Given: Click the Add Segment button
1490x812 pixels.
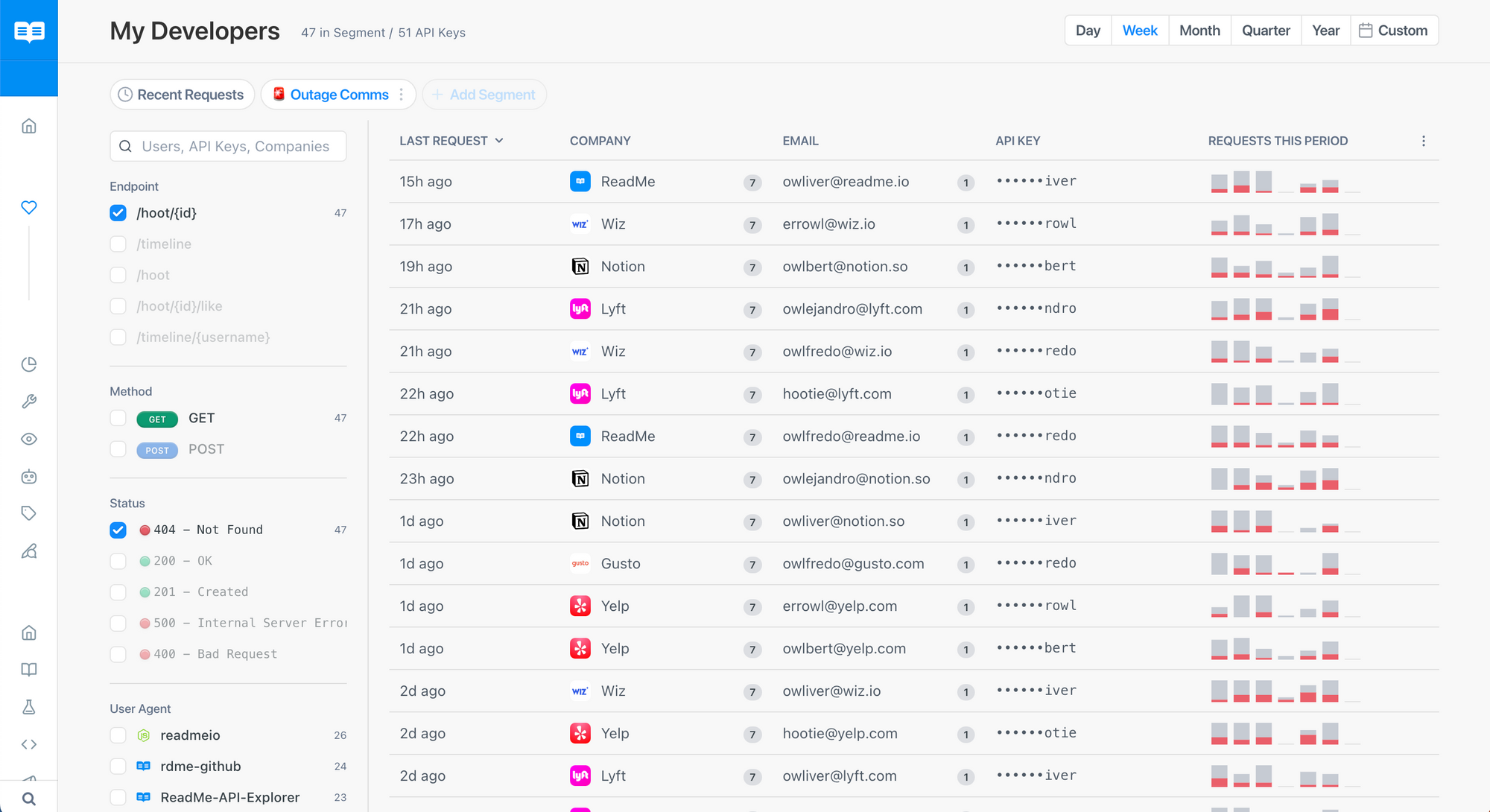Looking at the screenshot, I should (484, 95).
